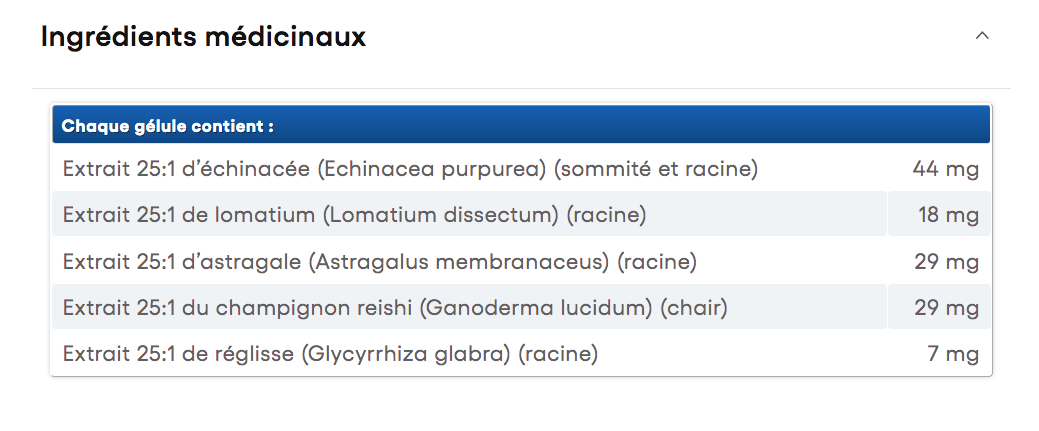Viewport: 1039px width, 431px height.
Task: Click the (chair) text in reishi row
Action: pyautogui.click(x=693, y=308)
